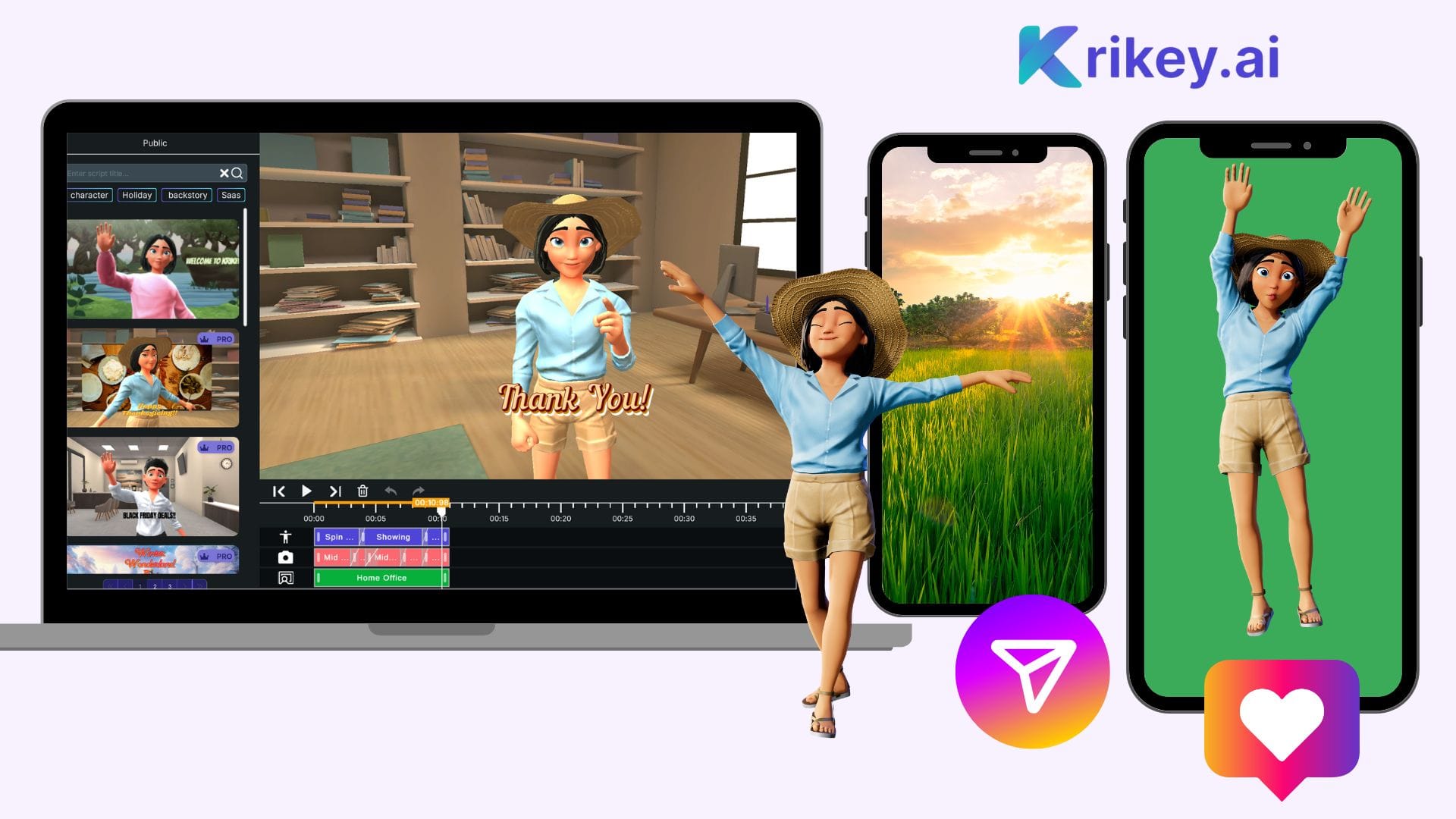
Task: Select the camera track icon
Action: (284, 557)
